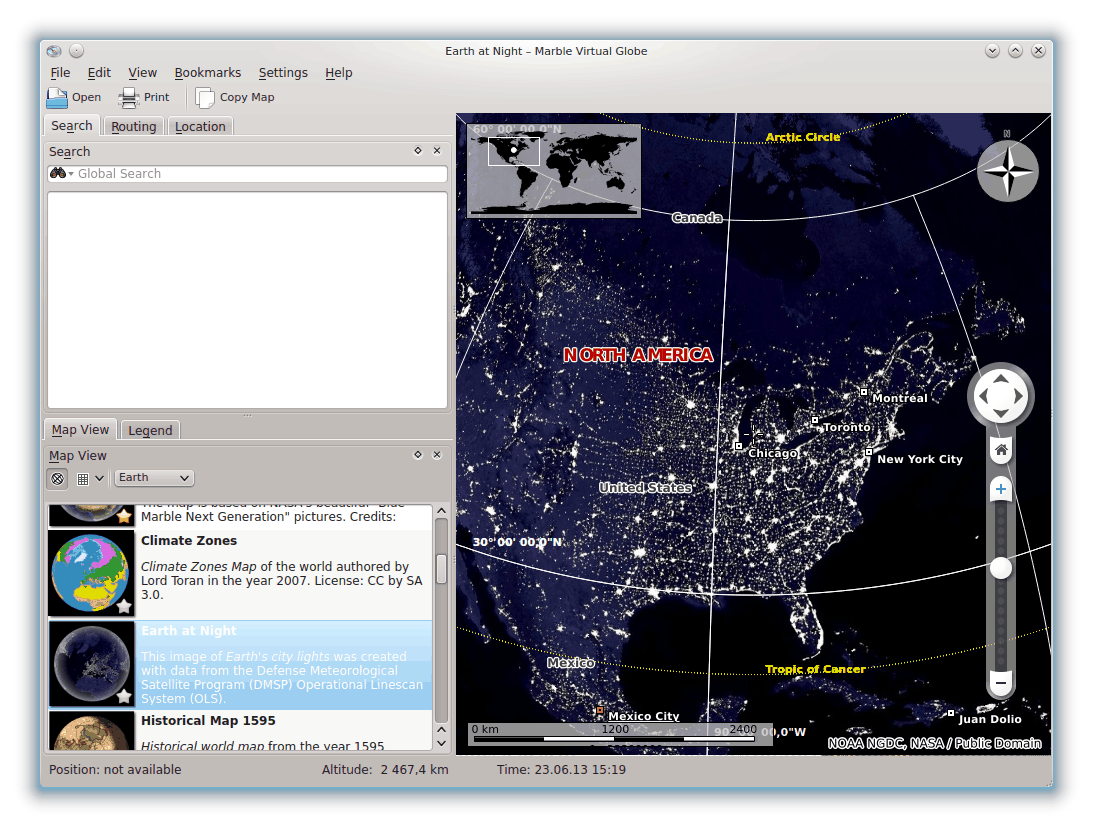1093x827 pixels.
Task: Close the Map View panel
Action: tap(437, 455)
